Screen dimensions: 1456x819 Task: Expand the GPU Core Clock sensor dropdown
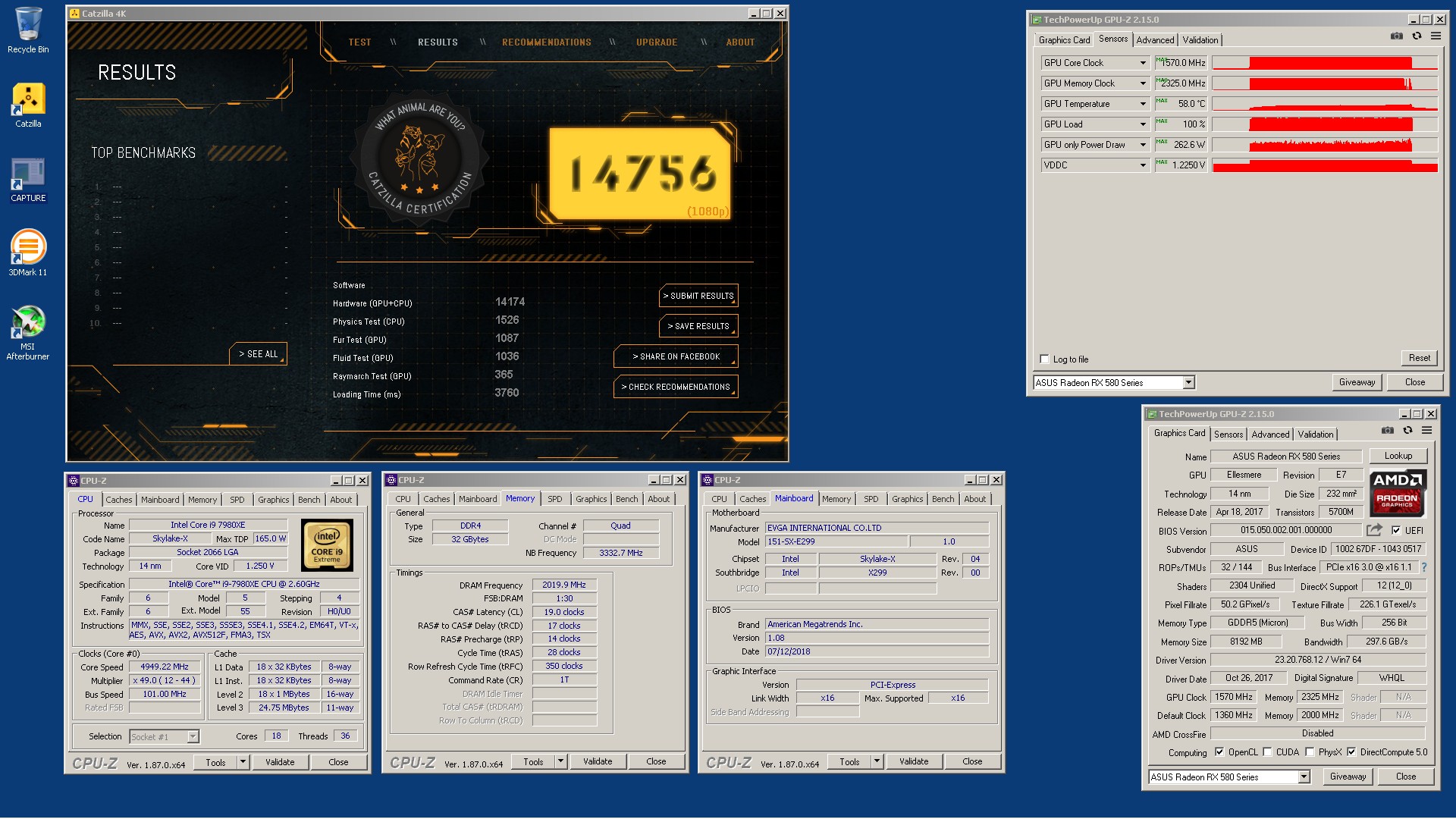pyautogui.click(x=1143, y=63)
